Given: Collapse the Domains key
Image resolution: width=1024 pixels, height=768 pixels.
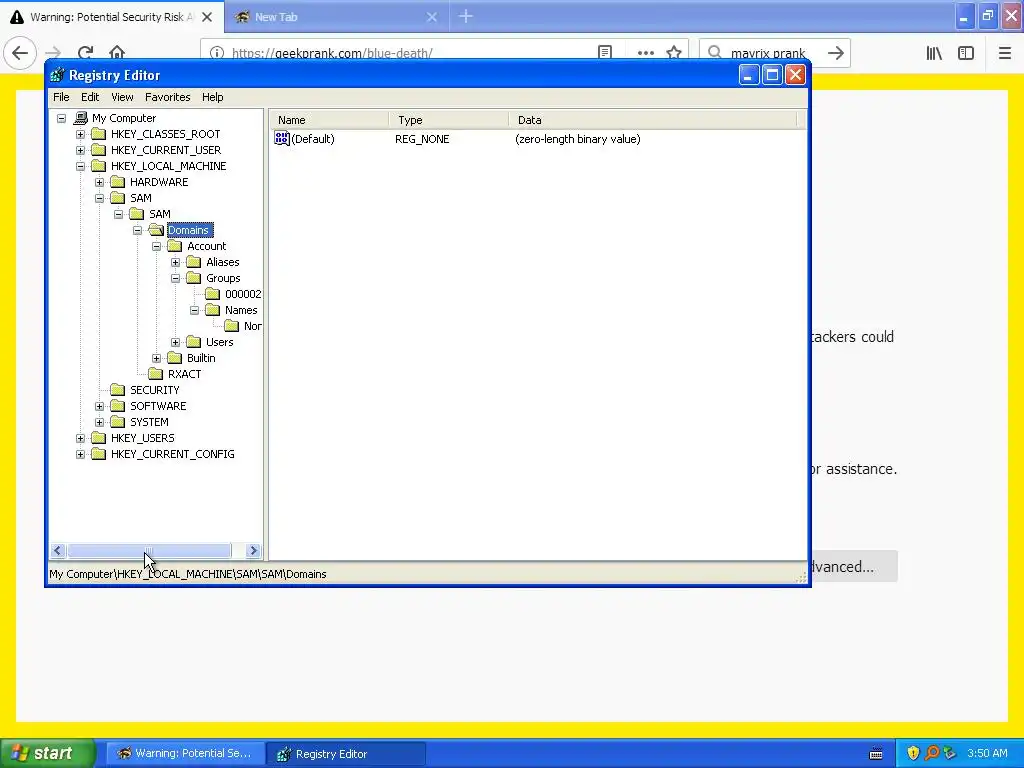Looking at the screenshot, I should click(137, 230).
